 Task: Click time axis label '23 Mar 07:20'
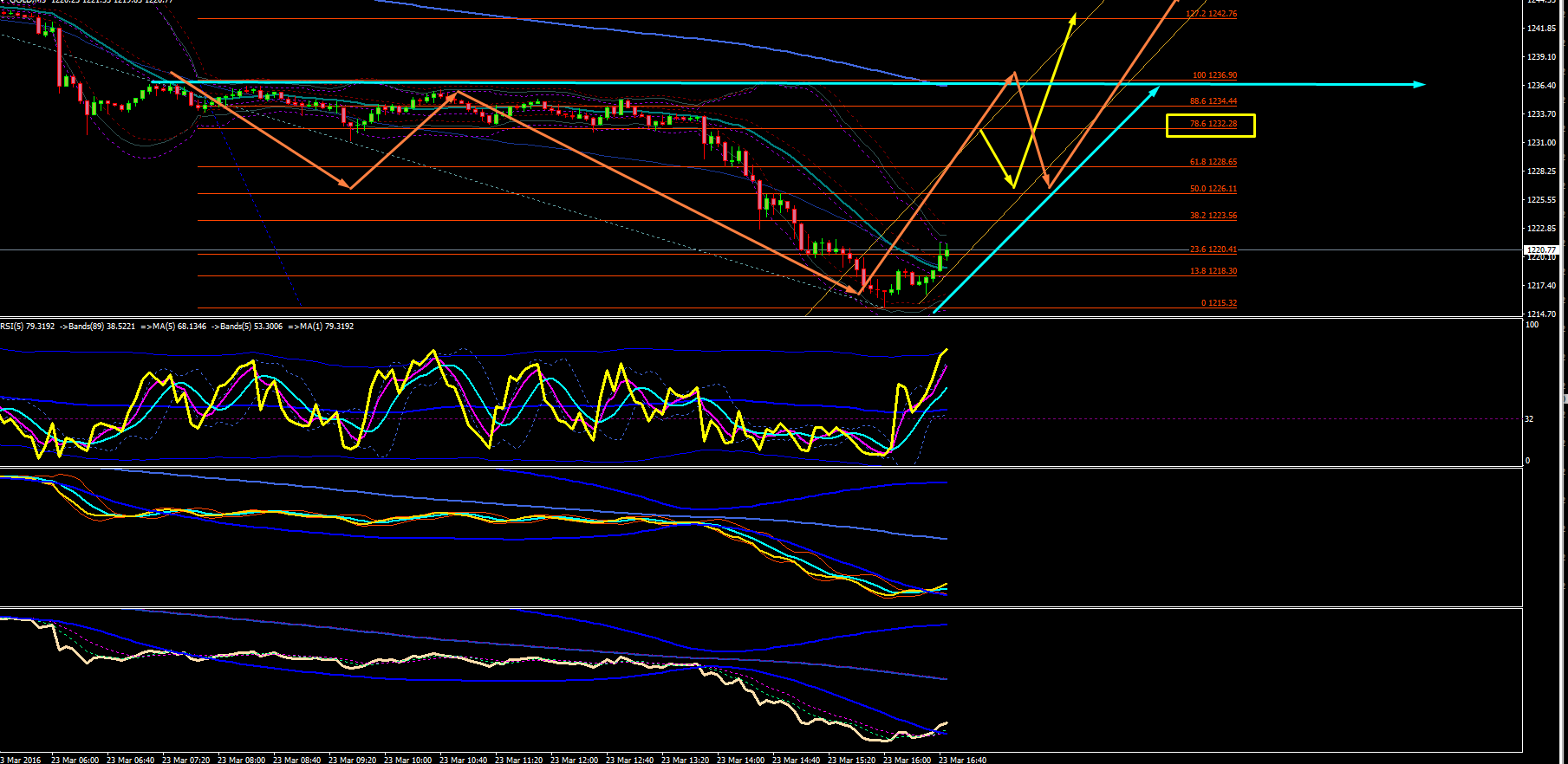pyautogui.click(x=186, y=760)
